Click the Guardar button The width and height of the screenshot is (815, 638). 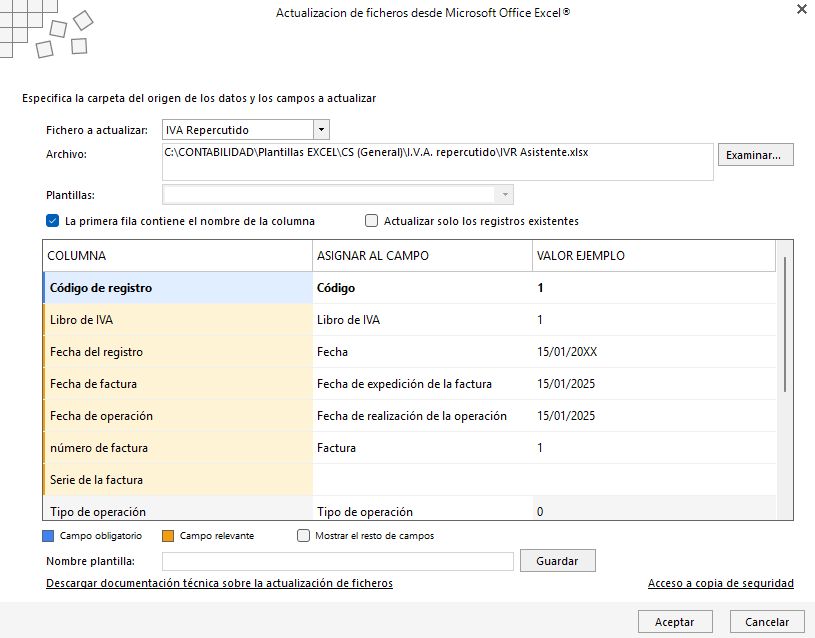(558, 561)
